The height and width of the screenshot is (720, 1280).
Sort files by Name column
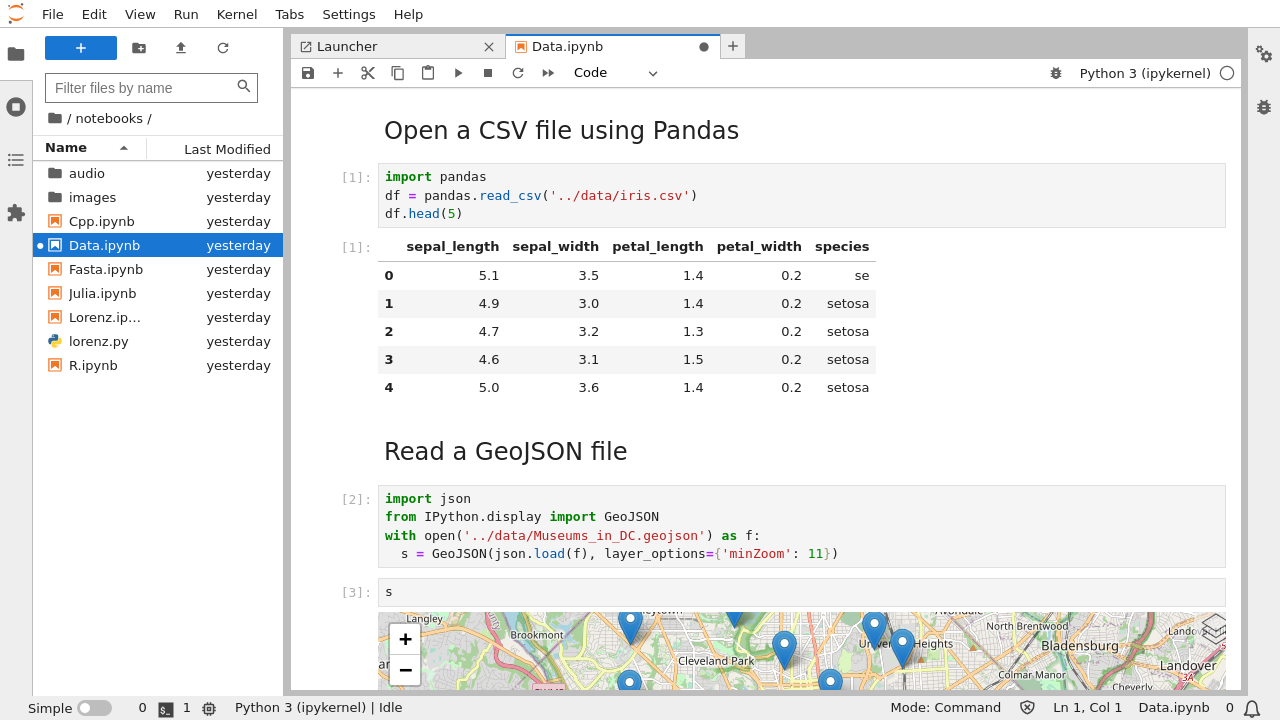tap(89, 148)
